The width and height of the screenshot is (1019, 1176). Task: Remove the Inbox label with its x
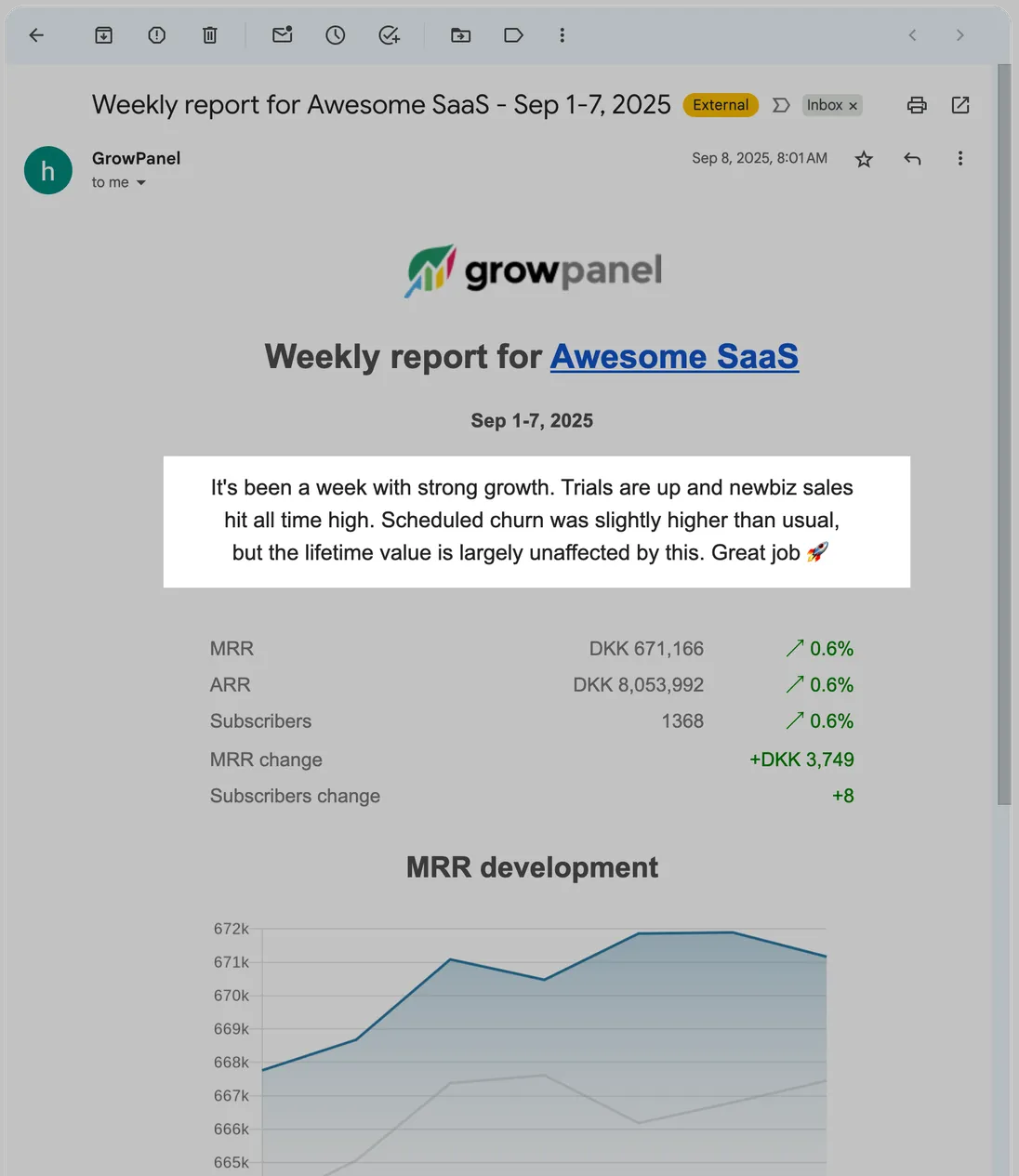point(853,106)
